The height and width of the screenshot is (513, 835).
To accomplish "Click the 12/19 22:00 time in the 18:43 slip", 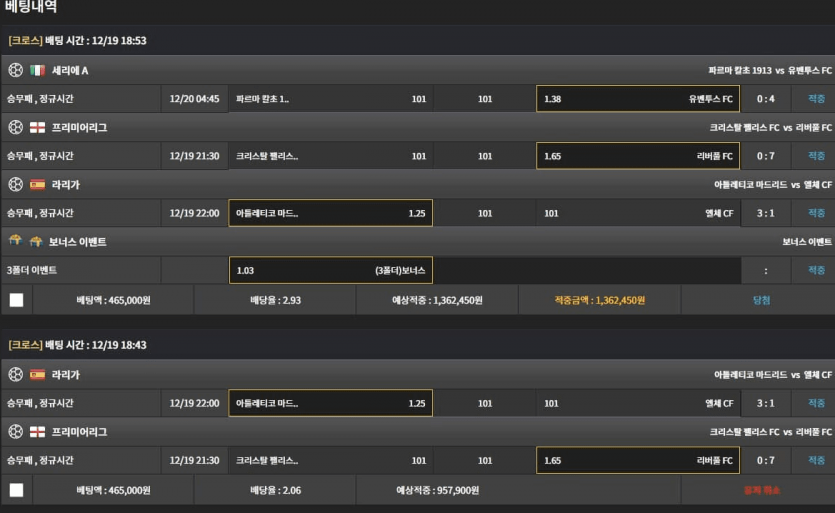I will coord(194,403).
